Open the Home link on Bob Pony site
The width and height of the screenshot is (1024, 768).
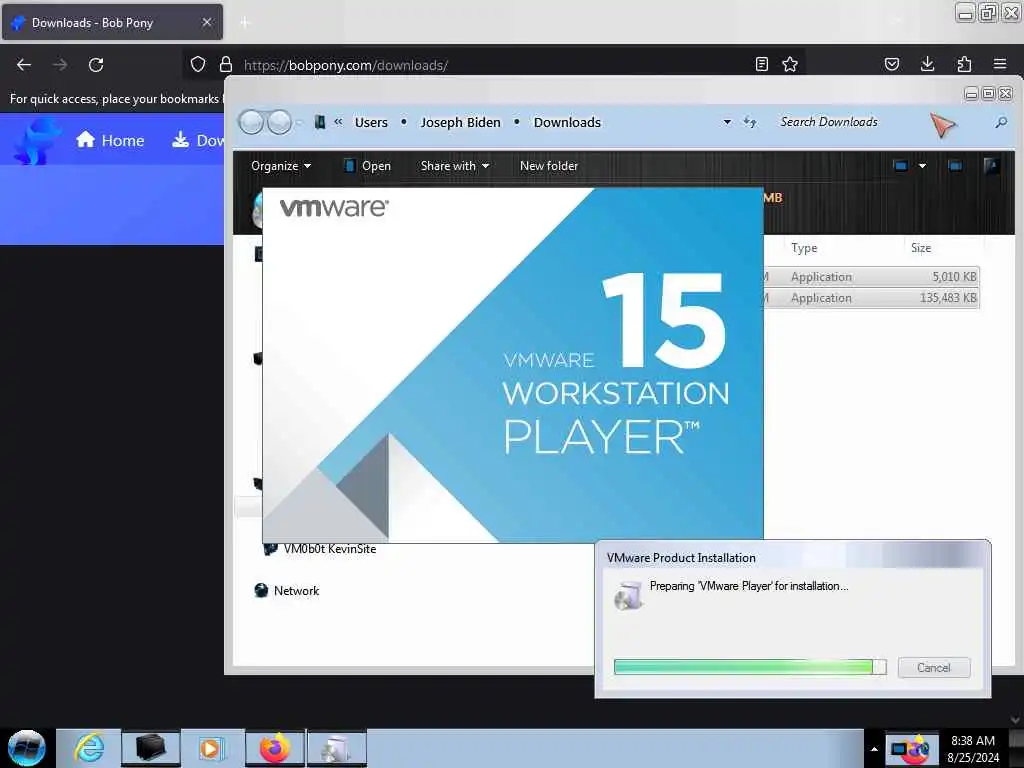coord(110,140)
